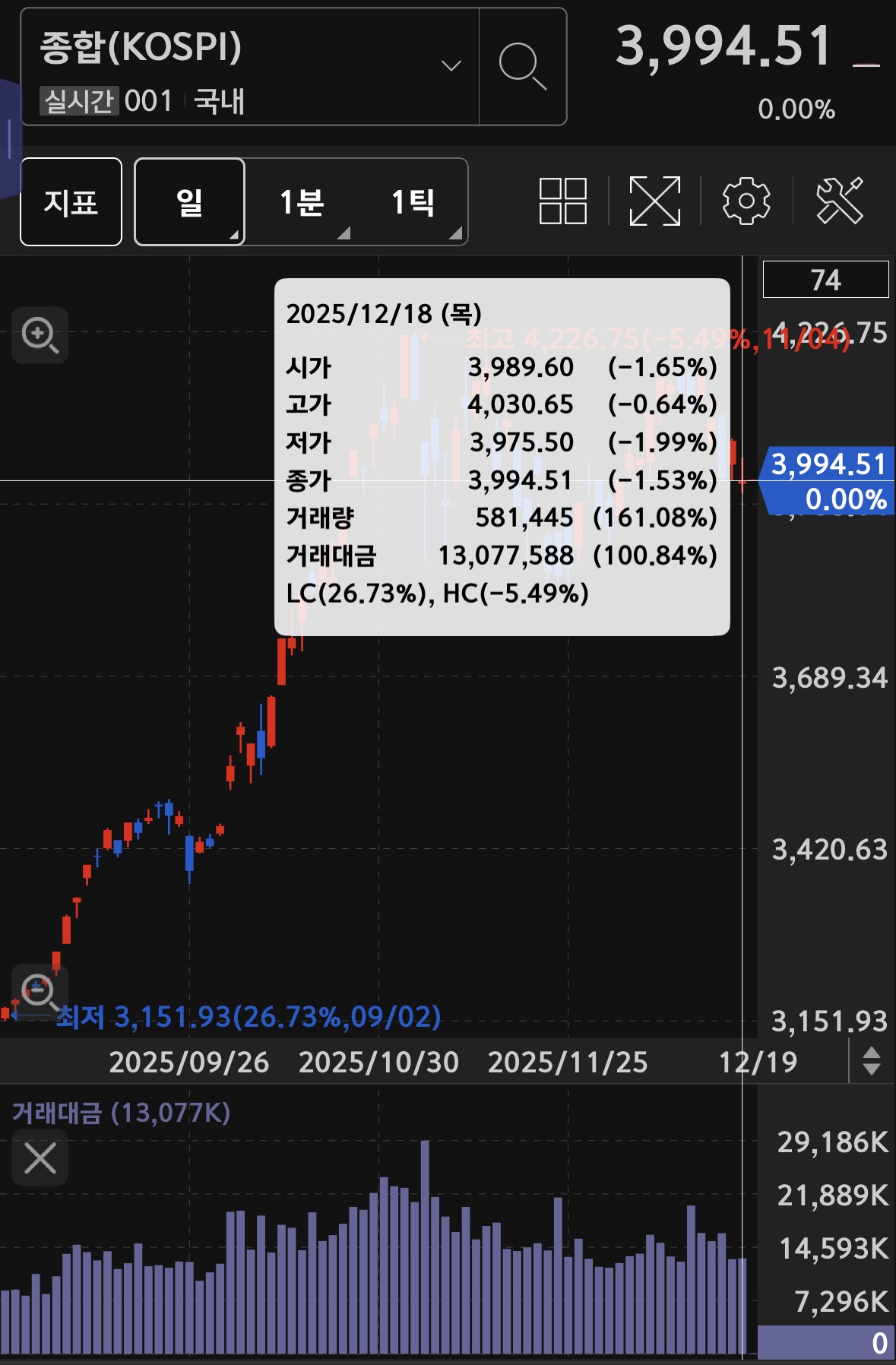Click the 실시간 real-time badge
896x1365 pixels.
[79, 100]
